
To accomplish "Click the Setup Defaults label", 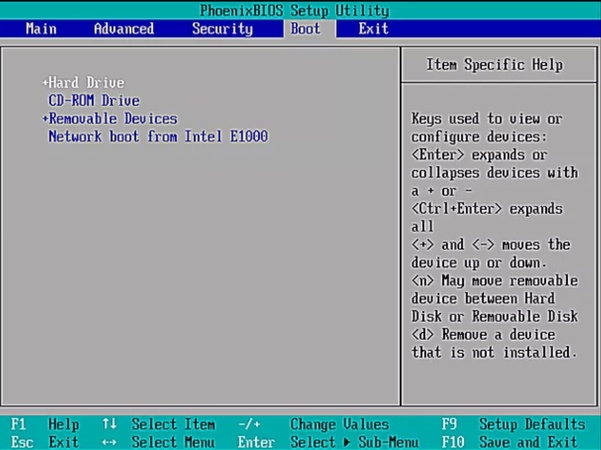I will tap(532, 424).
